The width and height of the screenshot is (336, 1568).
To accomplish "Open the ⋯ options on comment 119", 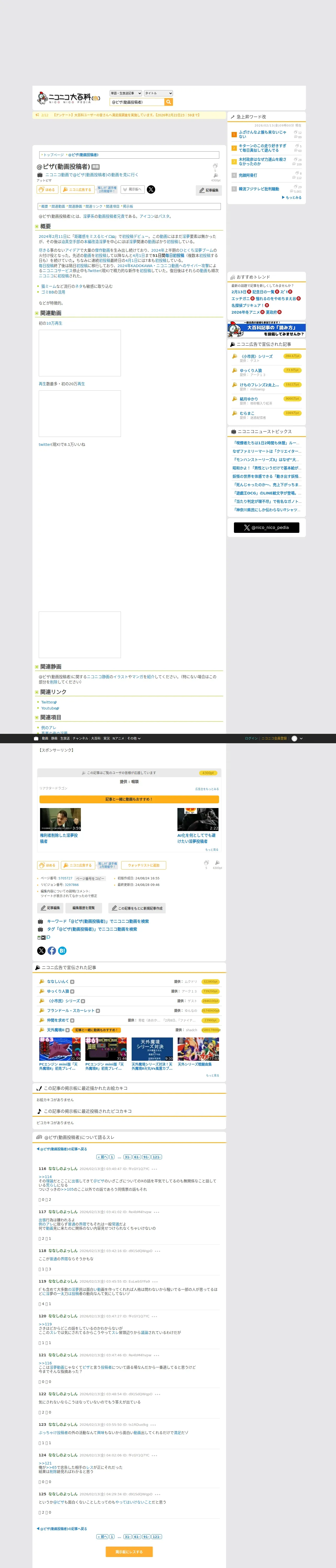I will pos(155,1281).
